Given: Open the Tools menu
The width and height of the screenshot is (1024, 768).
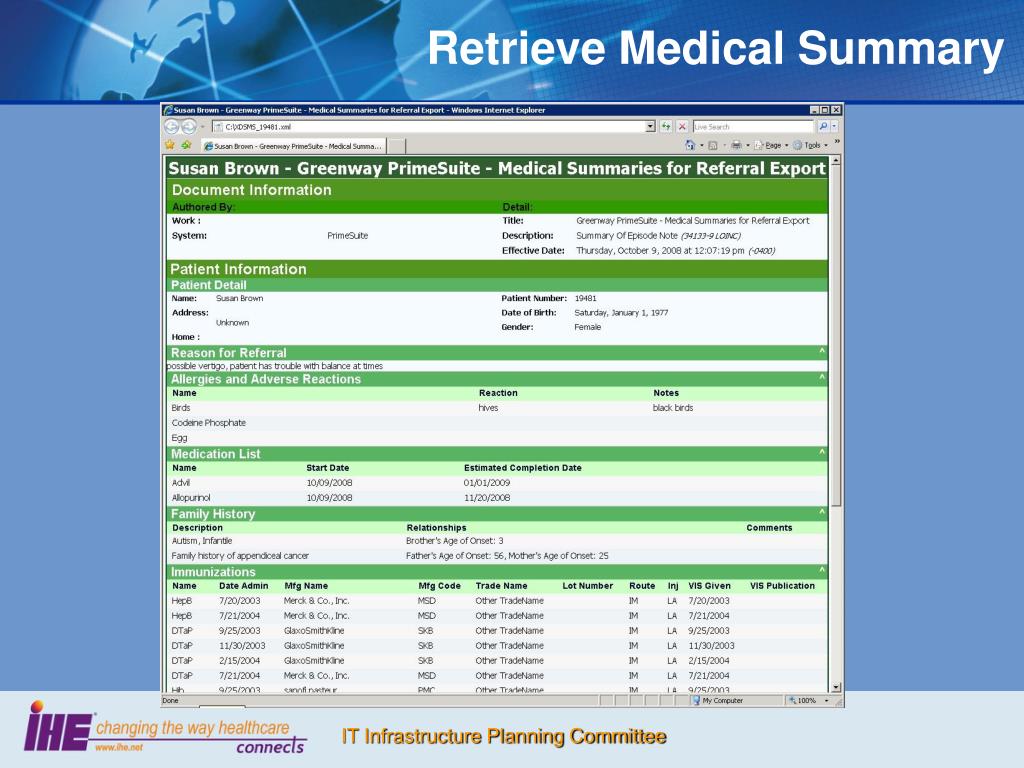Looking at the screenshot, I should click(810, 145).
